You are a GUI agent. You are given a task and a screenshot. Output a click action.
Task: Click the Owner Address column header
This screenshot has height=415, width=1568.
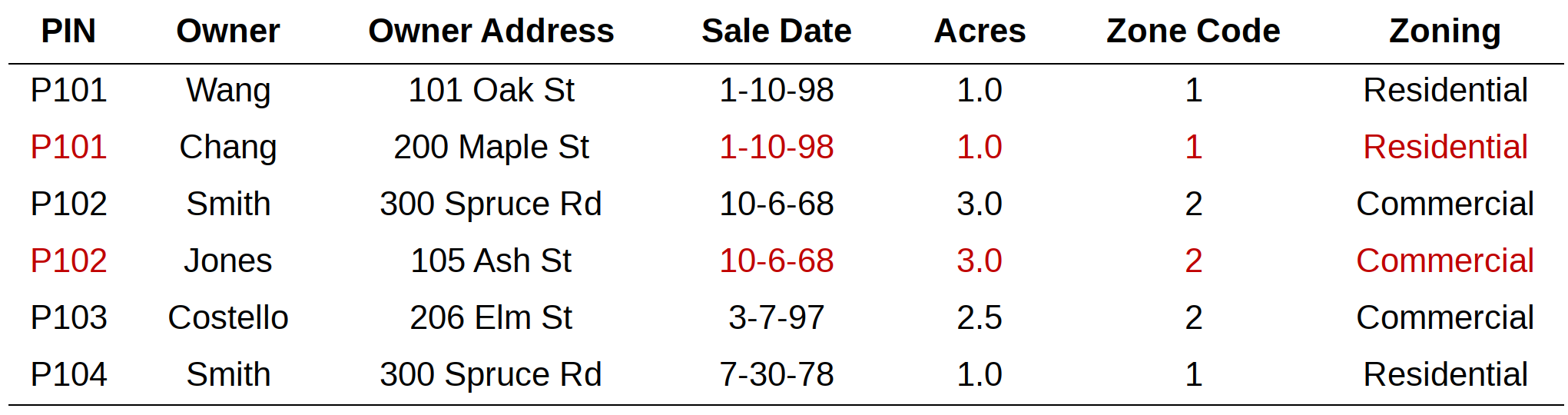pyautogui.click(x=491, y=32)
